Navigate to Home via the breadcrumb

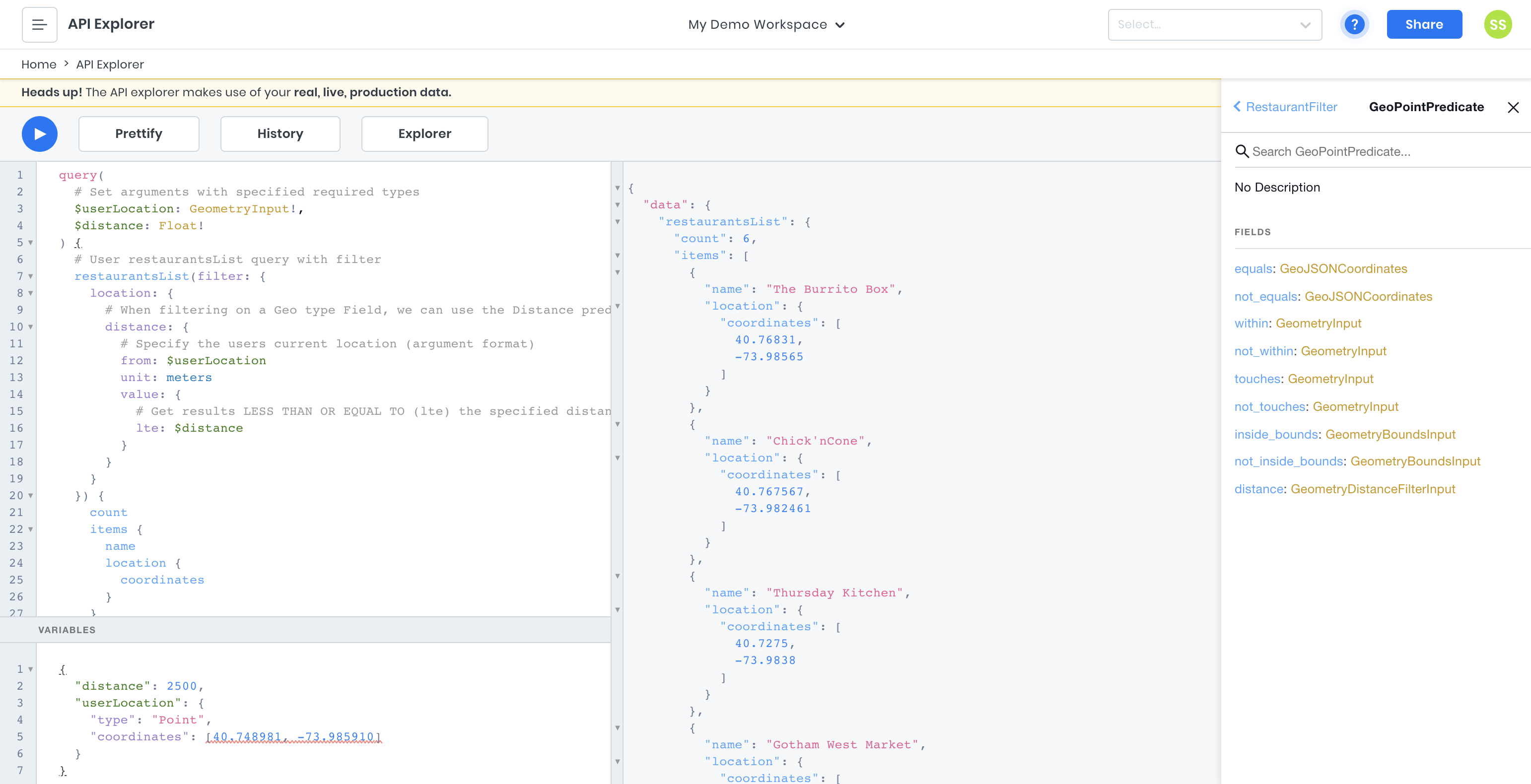(x=39, y=64)
